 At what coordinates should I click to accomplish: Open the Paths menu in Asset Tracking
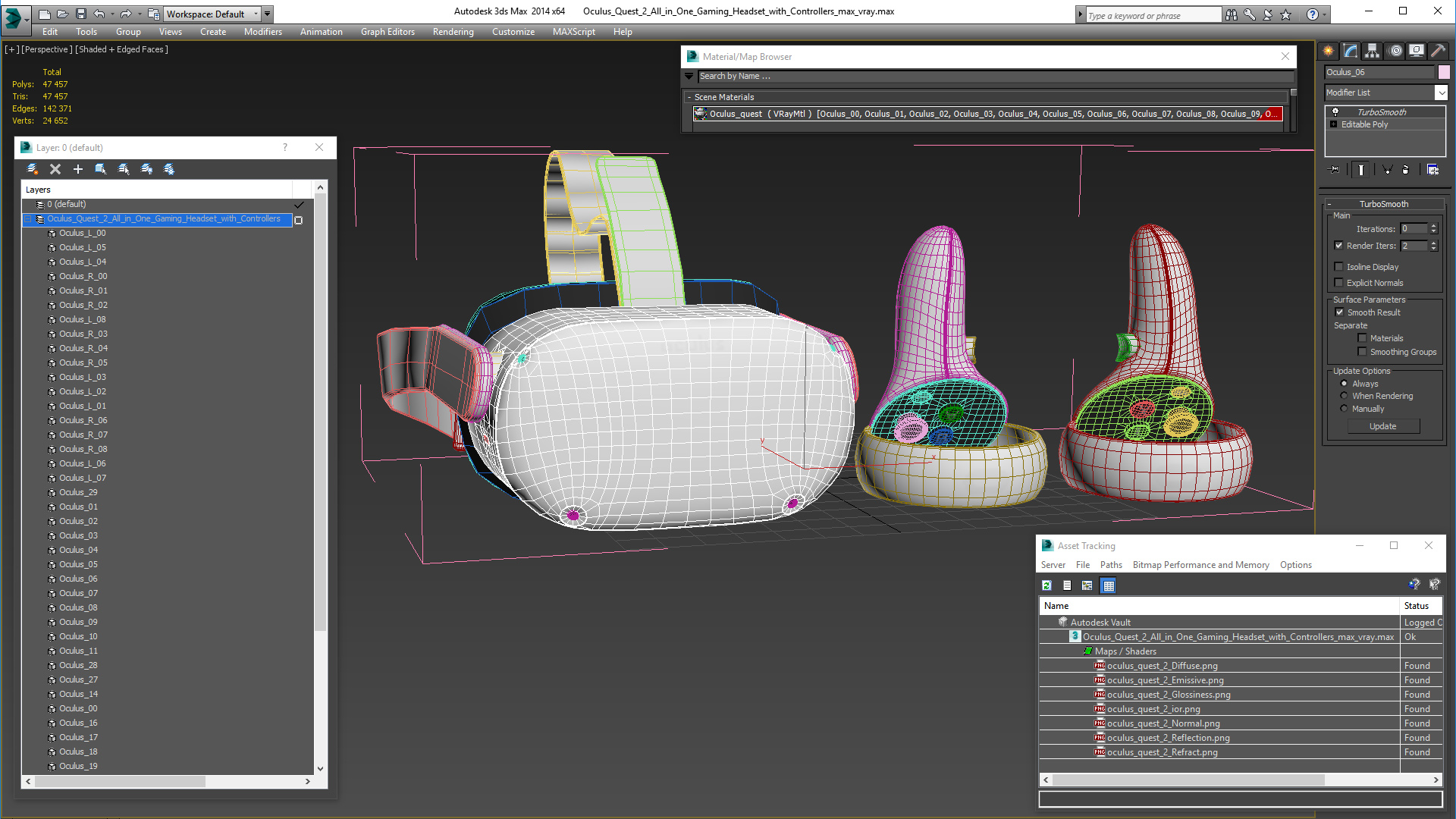[1111, 565]
